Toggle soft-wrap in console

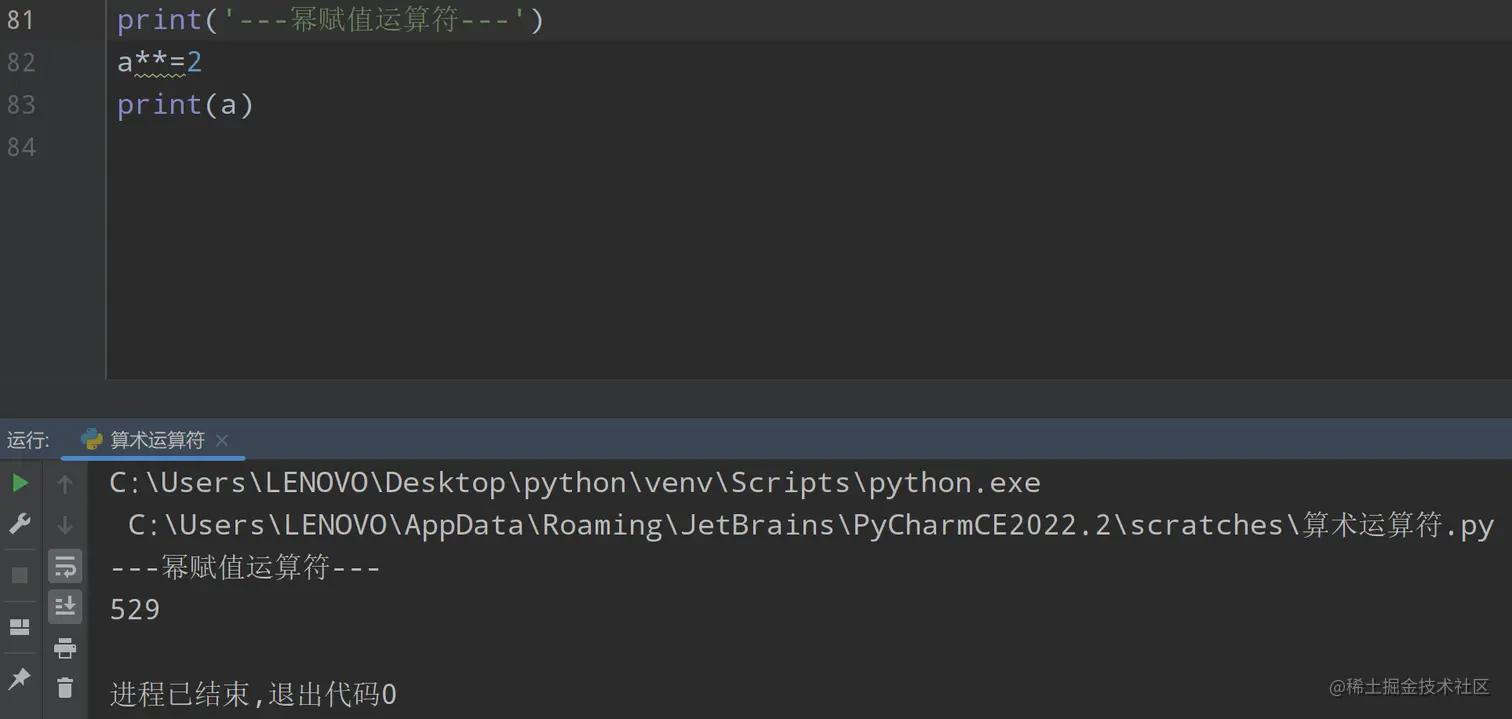[65, 567]
